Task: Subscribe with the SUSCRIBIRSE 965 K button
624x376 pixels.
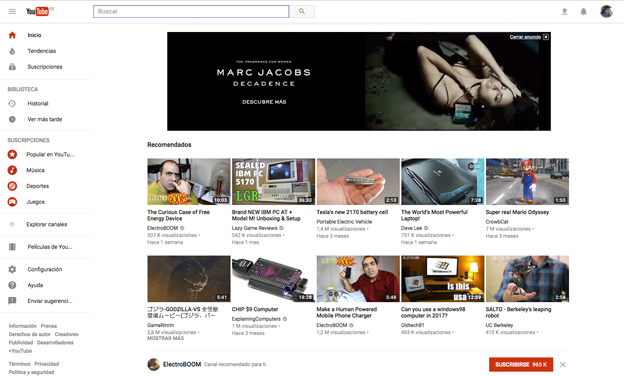Action: [521, 364]
